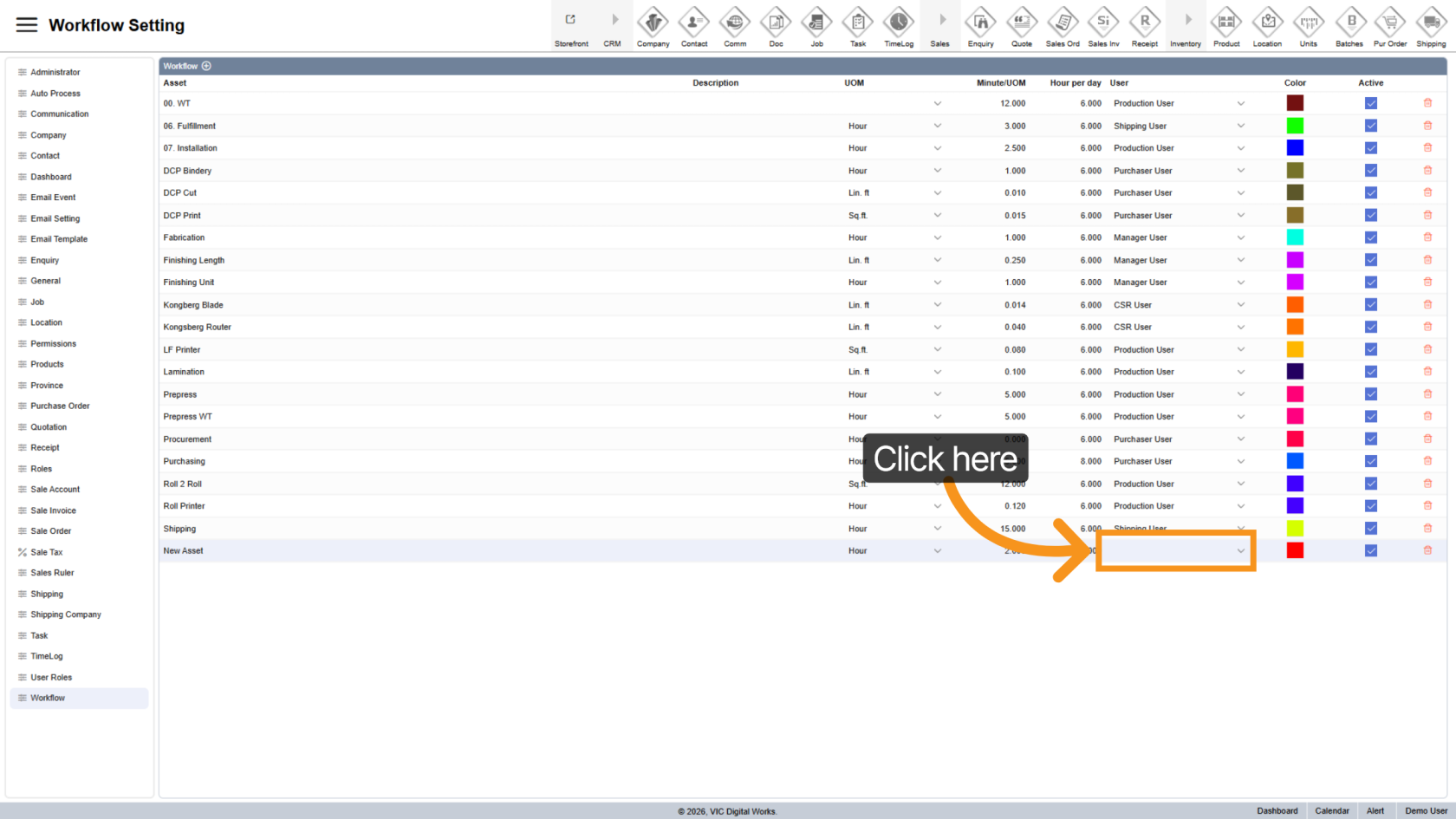Open Dashboard link in footer
This screenshot has height=819, width=1456.
(x=1277, y=811)
